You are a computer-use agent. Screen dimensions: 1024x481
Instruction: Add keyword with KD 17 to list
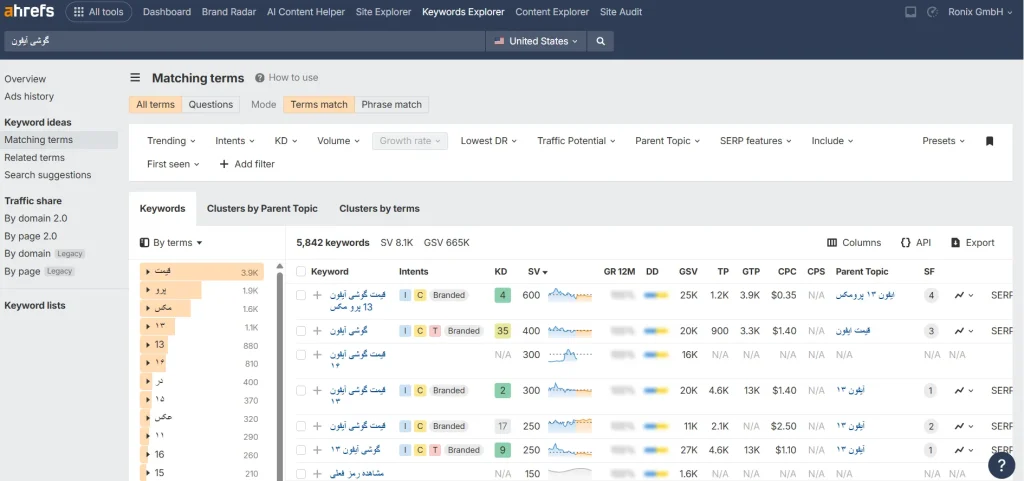pyautogui.click(x=317, y=426)
